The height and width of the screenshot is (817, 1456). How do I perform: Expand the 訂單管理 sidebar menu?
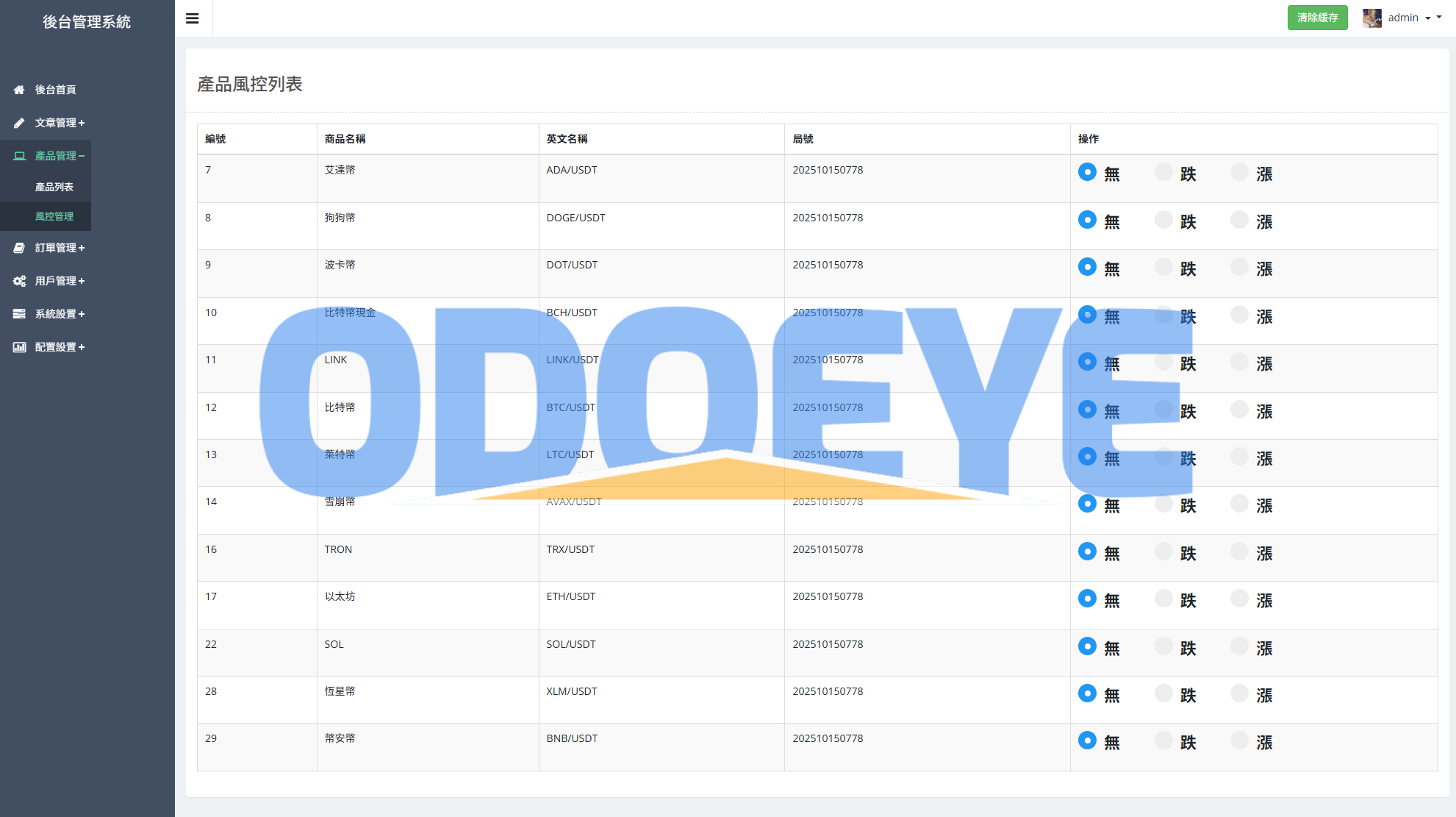60,248
